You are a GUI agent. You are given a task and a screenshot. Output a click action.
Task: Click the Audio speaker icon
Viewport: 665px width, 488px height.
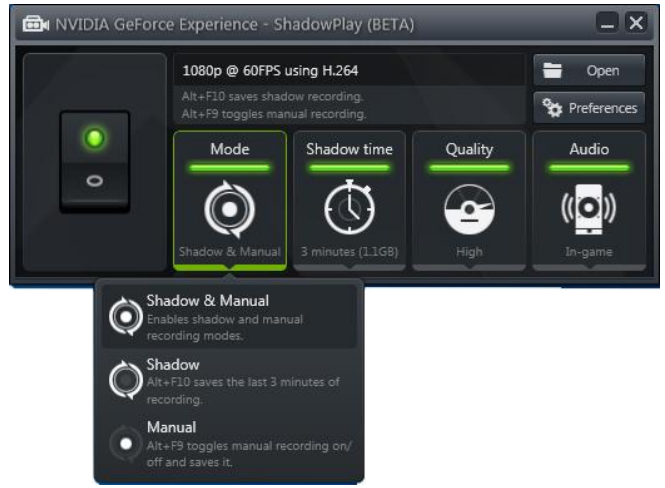[x=589, y=209]
